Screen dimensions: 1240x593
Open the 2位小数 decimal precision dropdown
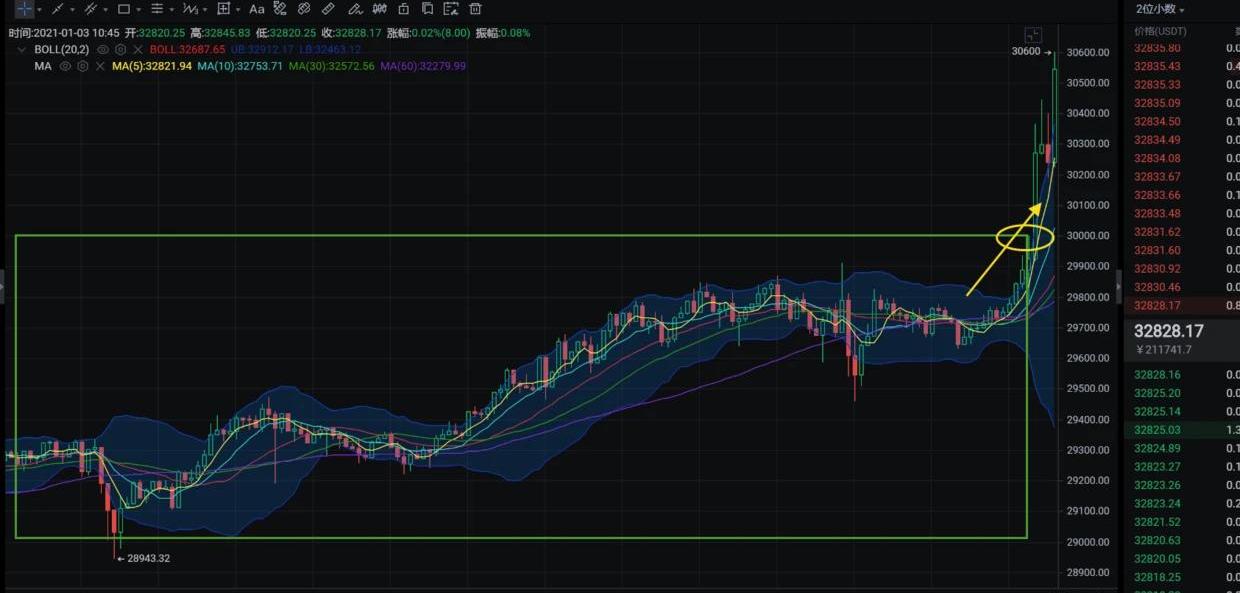point(1160,9)
